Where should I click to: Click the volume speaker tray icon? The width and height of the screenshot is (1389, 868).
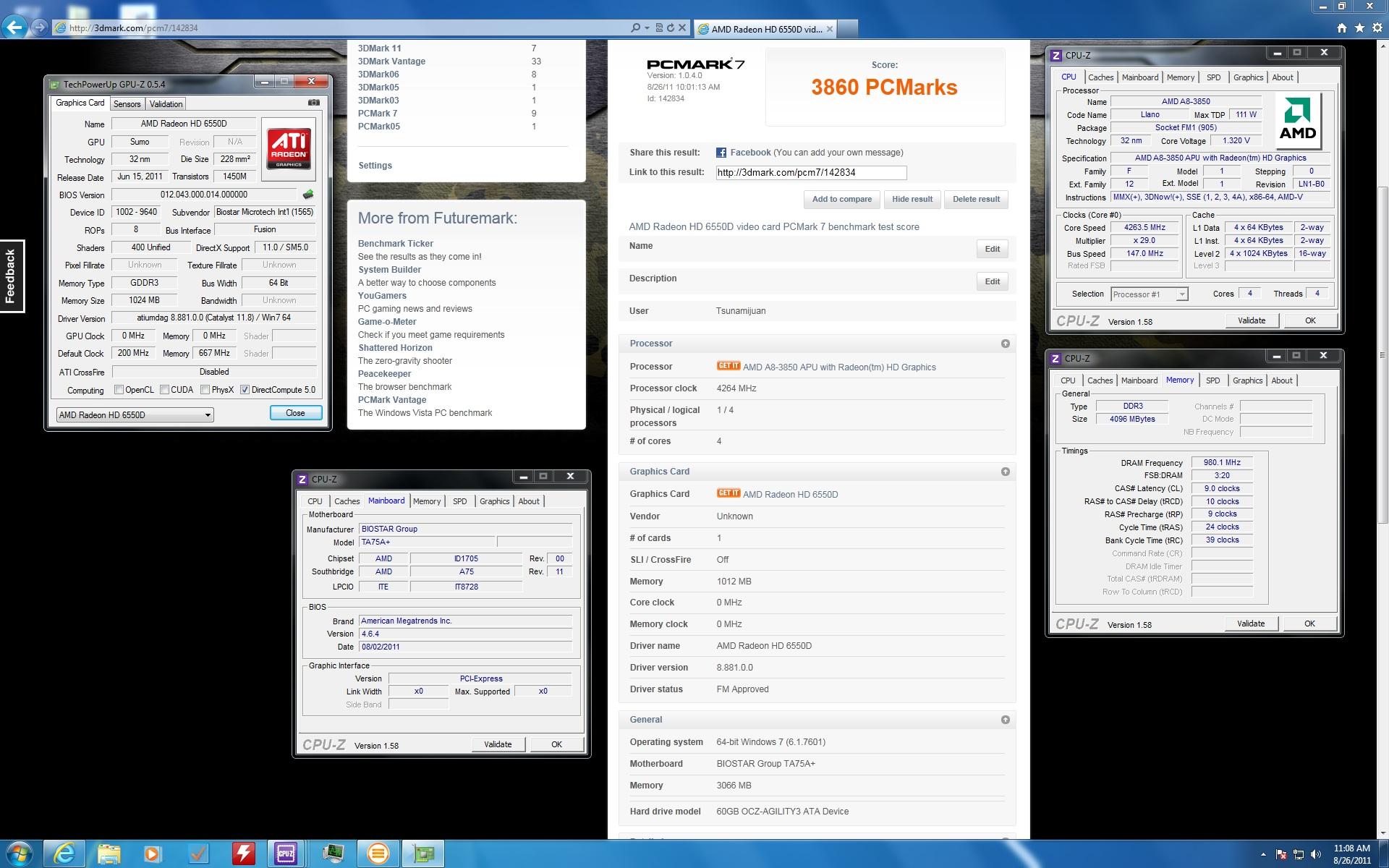[x=1315, y=854]
